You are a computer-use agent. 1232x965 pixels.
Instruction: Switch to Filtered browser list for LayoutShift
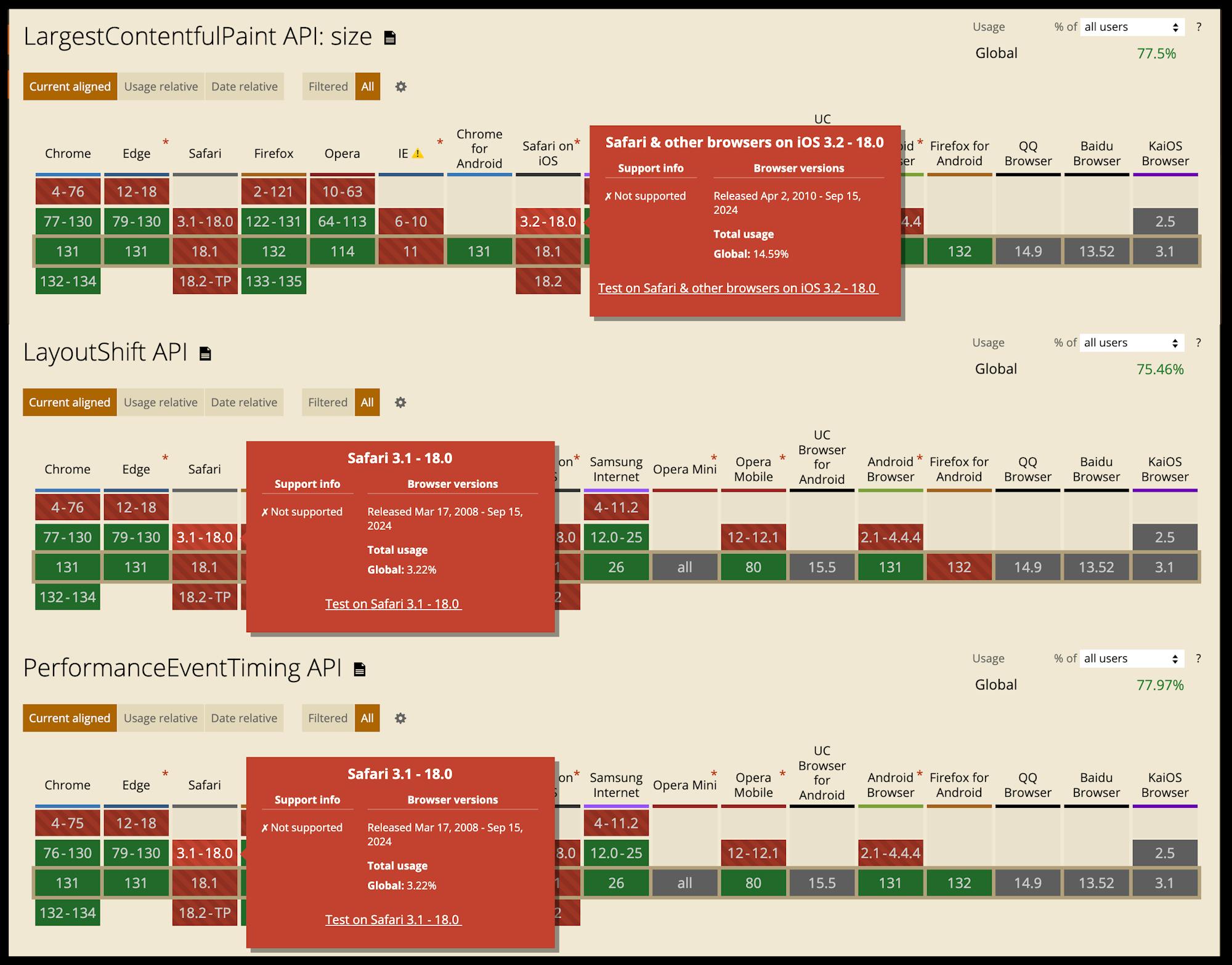tap(327, 402)
